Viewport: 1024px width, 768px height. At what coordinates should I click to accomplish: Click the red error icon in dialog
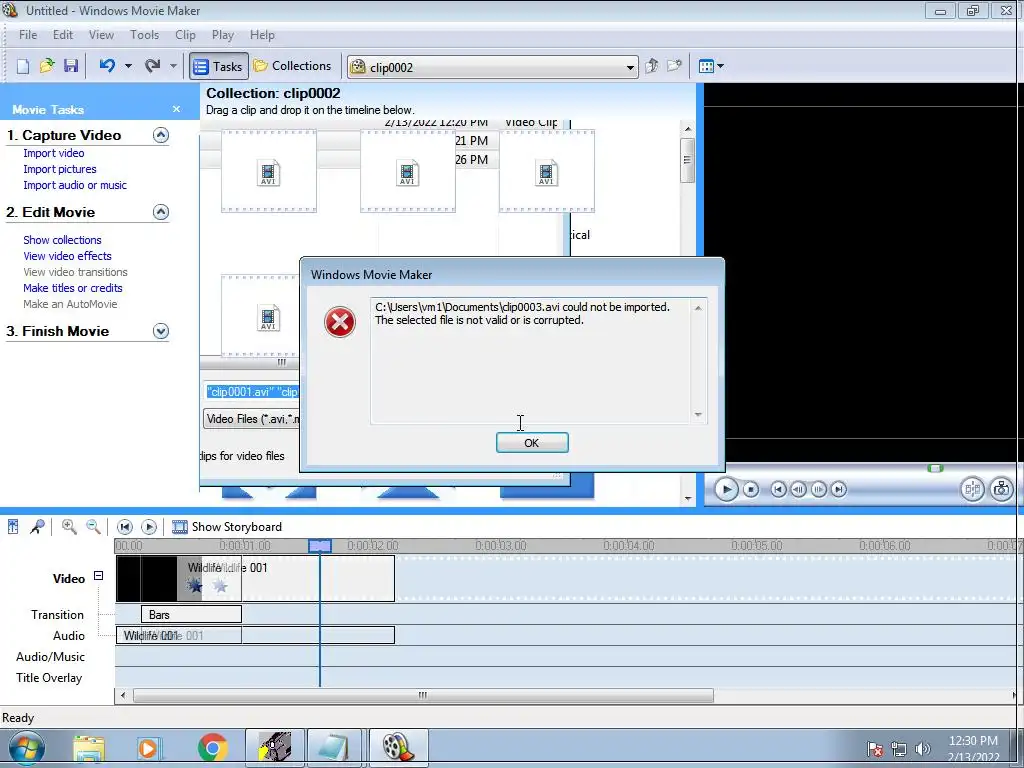[x=340, y=322]
